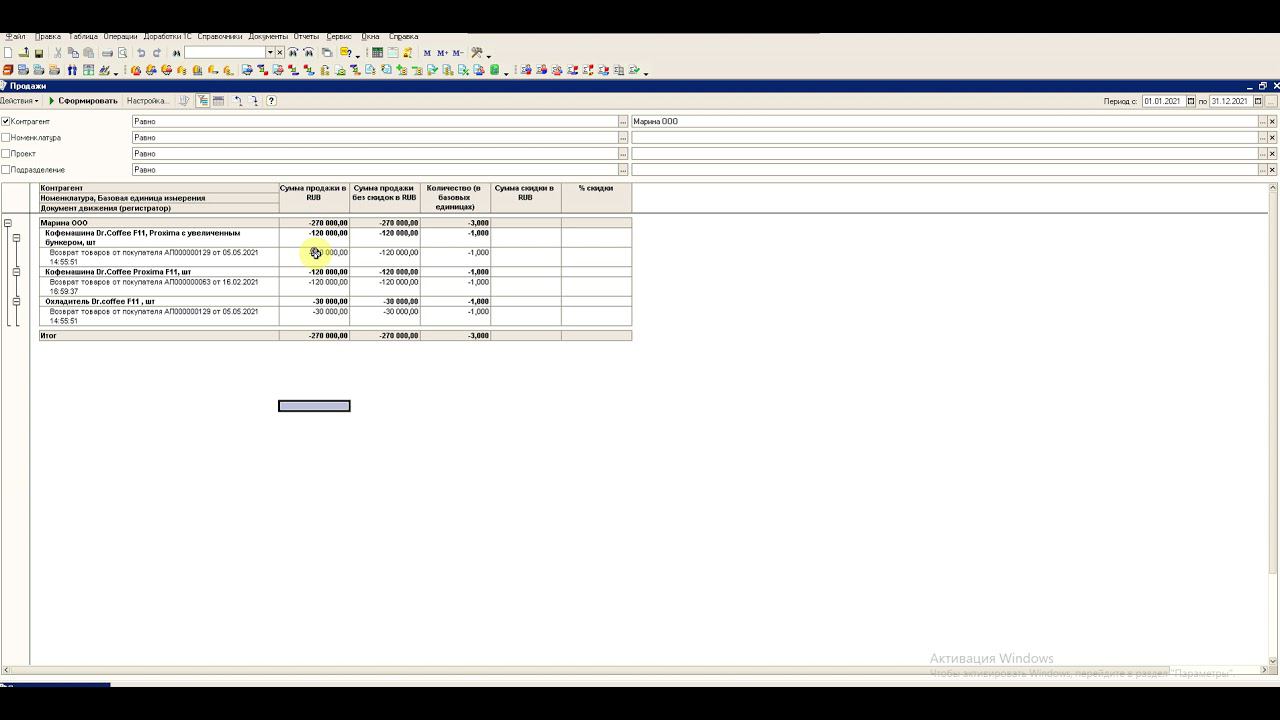Image resolution: width=1280 pixels, height=720 pixels.
Task: Click the Доработки 1С menu
Action: [x=167, y=36]
